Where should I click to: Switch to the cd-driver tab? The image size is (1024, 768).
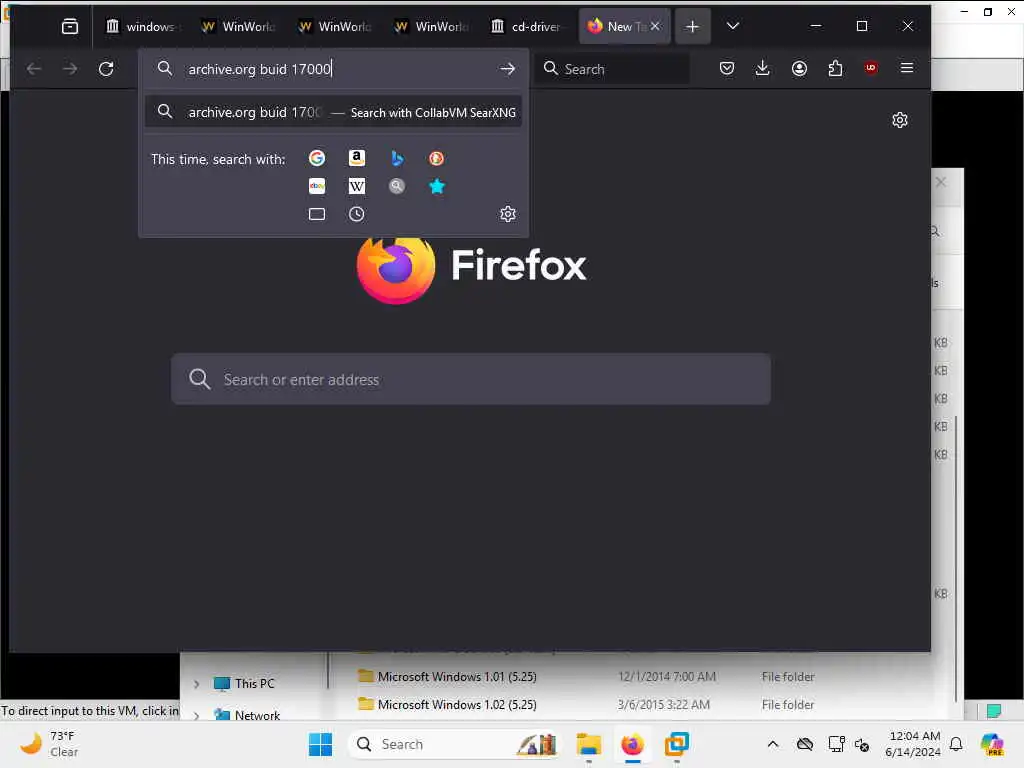(528, 26)
